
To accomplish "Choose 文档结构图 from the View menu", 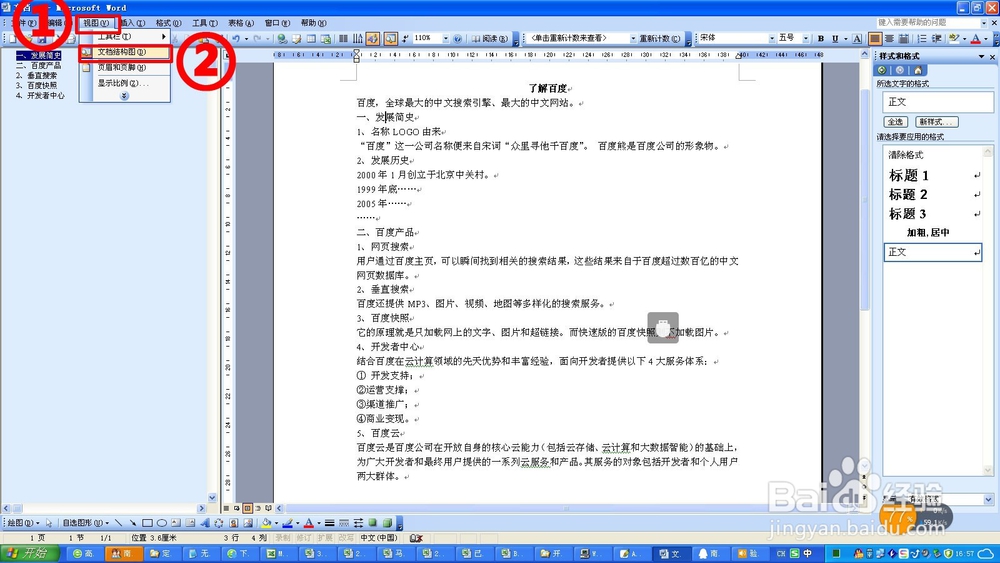I will pos(126,52).
